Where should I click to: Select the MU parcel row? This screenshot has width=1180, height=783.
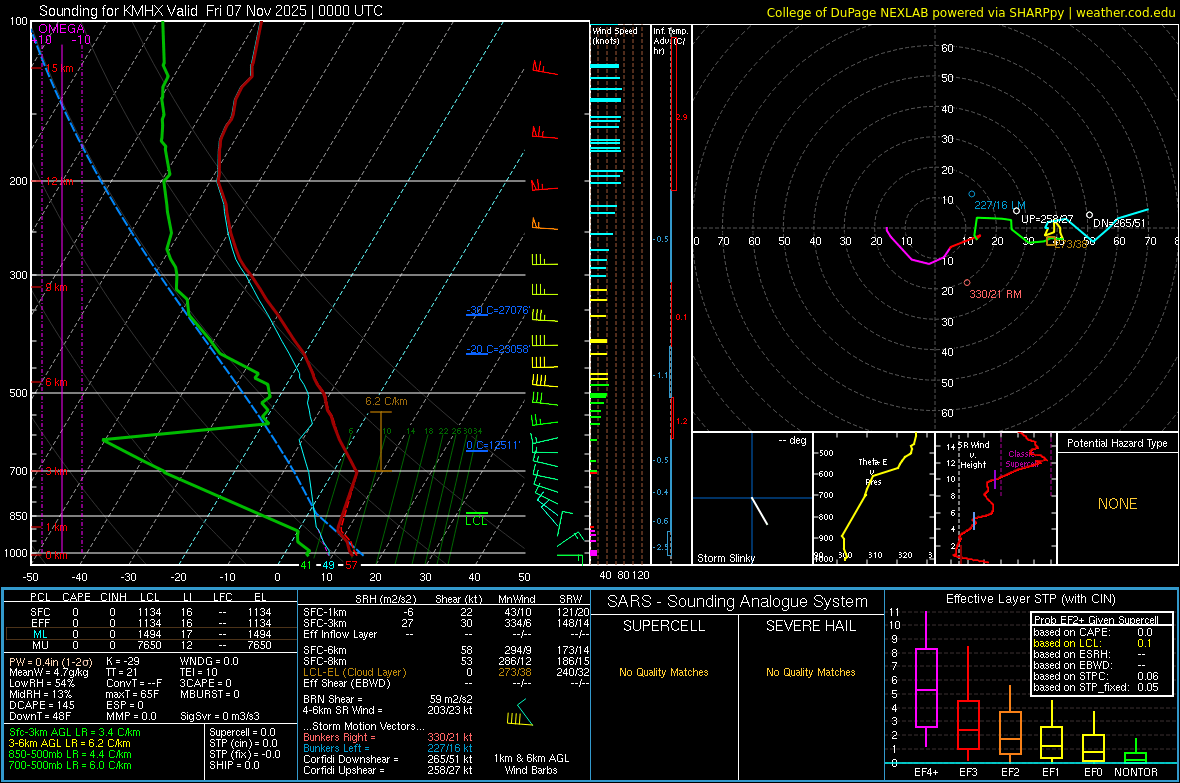[x=151, y=645]
